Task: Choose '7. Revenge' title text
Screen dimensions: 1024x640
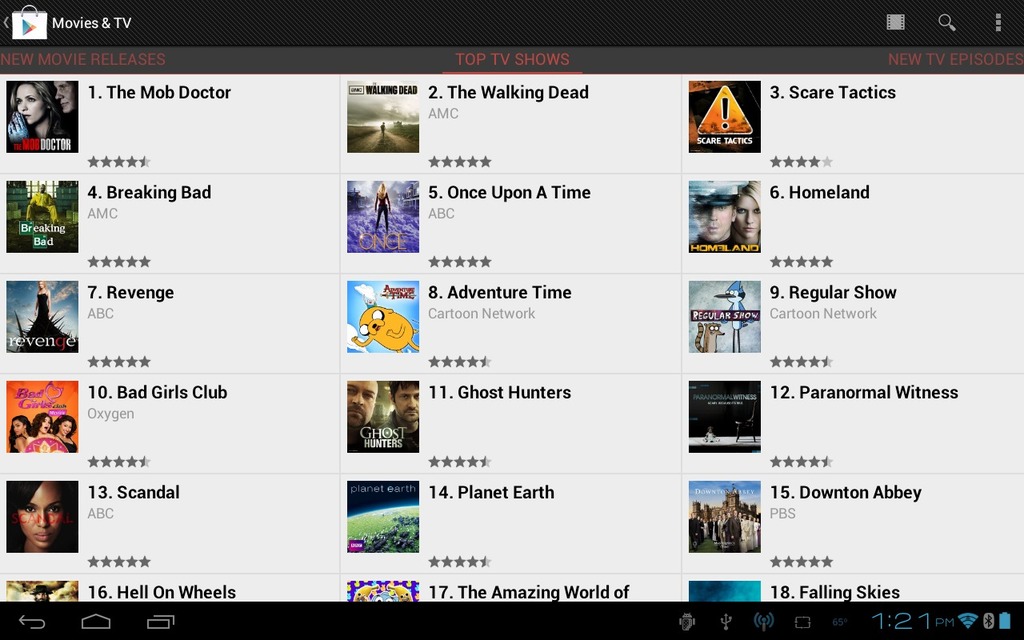Action: point(131,292)
